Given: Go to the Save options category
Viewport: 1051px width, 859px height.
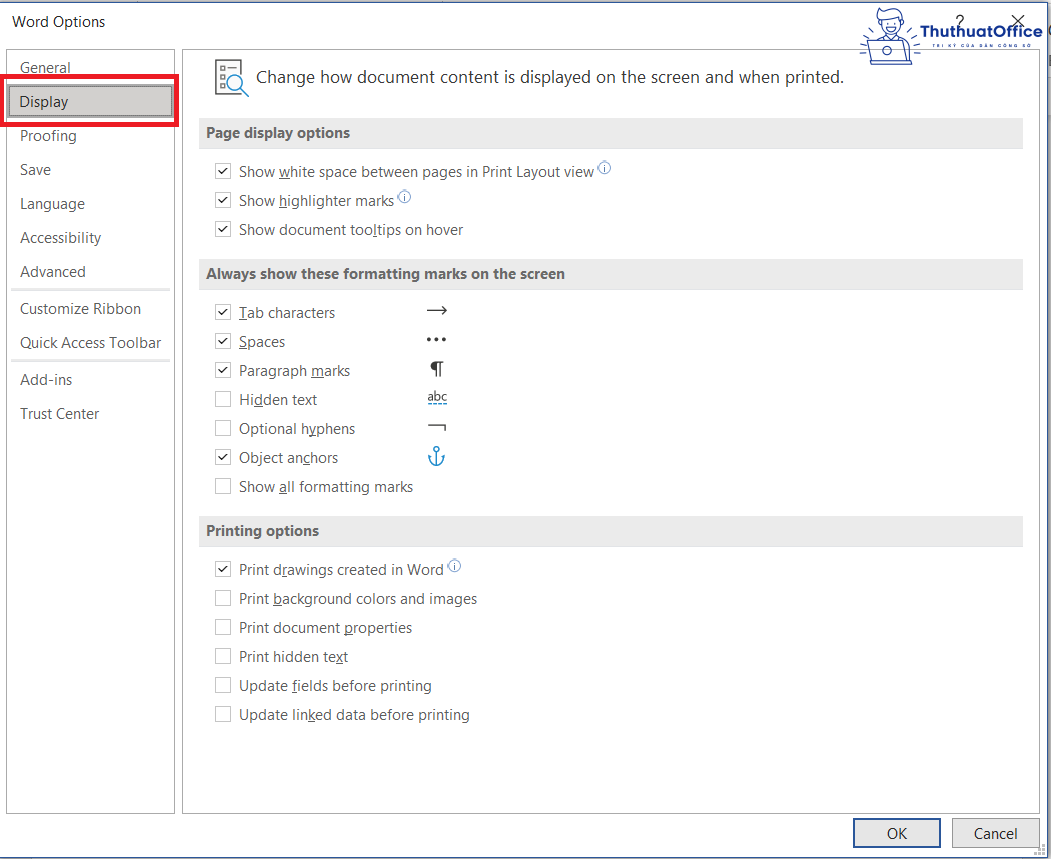Looking at the screenshot, I should tap(36, 170).
